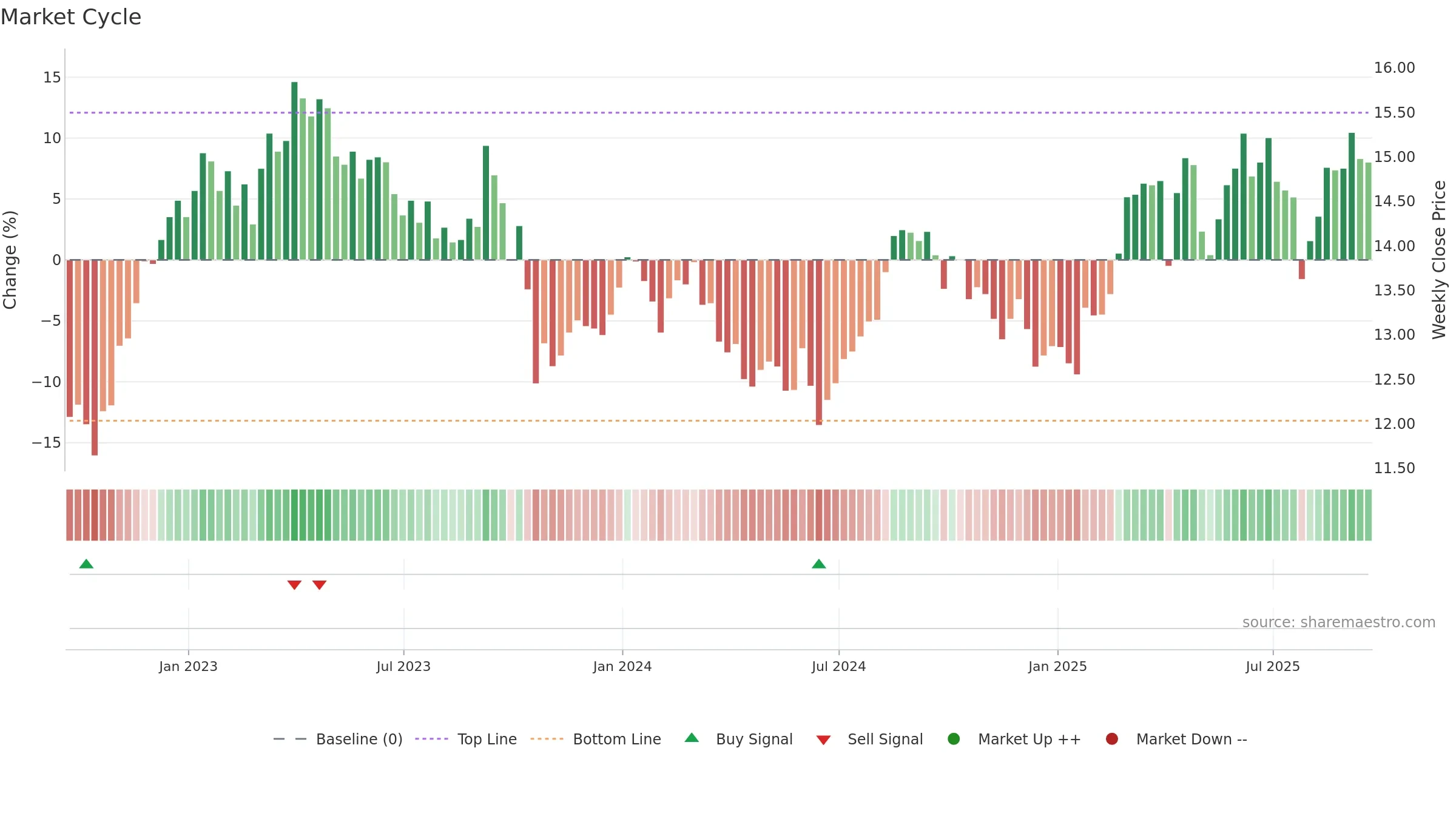Click the Jan 2023 axis label

(188, 667)
